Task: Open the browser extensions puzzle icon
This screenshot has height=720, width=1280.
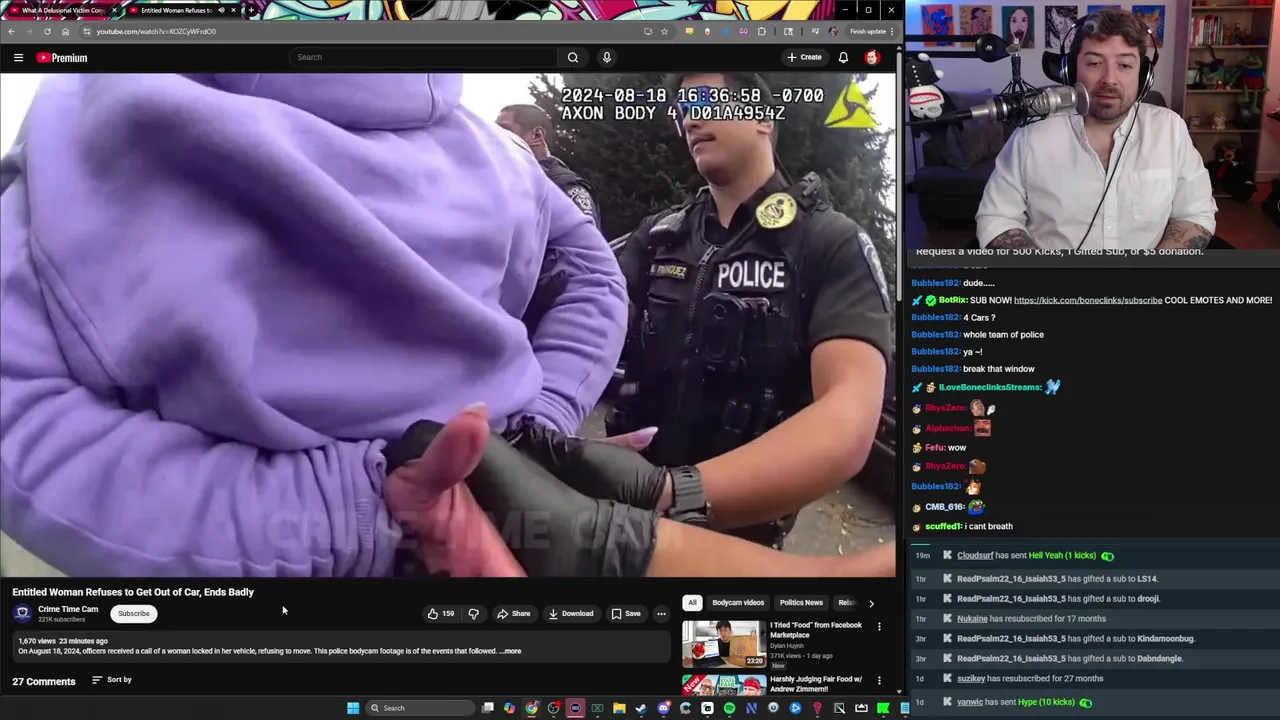Action: [x=762, y=31]
